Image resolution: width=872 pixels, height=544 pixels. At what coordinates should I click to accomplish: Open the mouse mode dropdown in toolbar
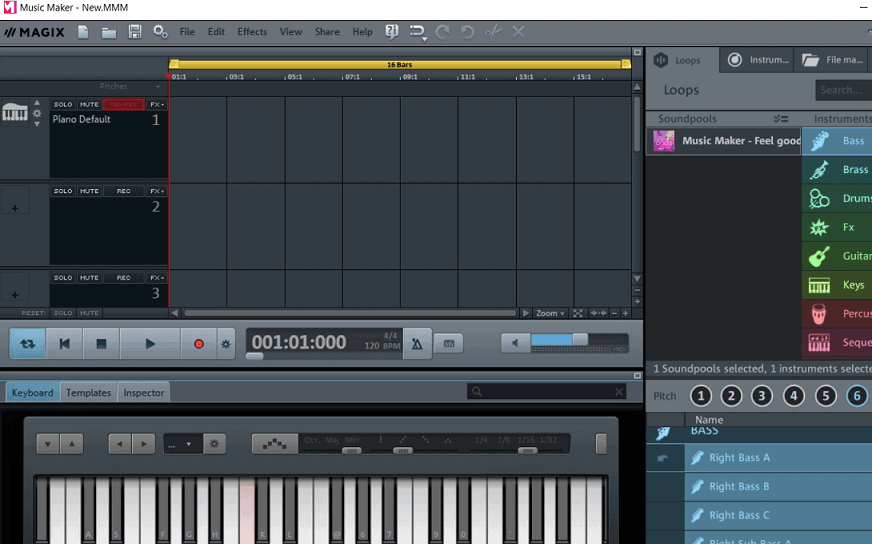point(419,33)
